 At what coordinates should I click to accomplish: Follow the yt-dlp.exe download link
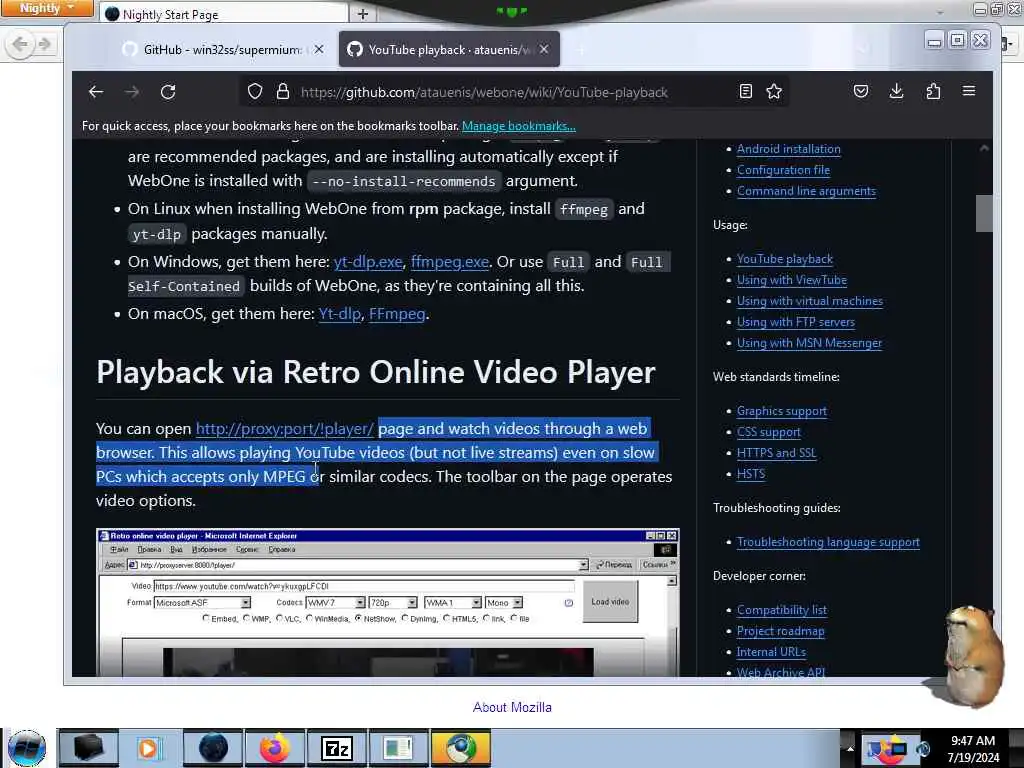click(x=368, y=262)
